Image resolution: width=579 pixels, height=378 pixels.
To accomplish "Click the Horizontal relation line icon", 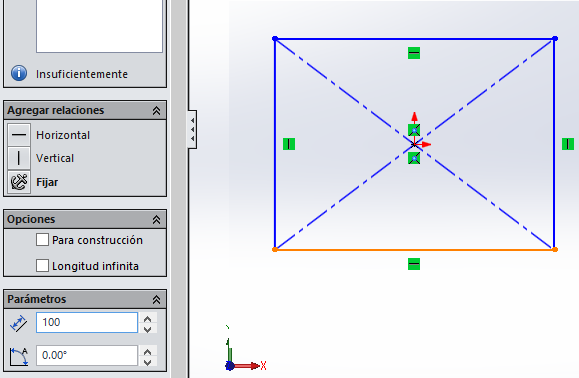I will click(19, 135).
